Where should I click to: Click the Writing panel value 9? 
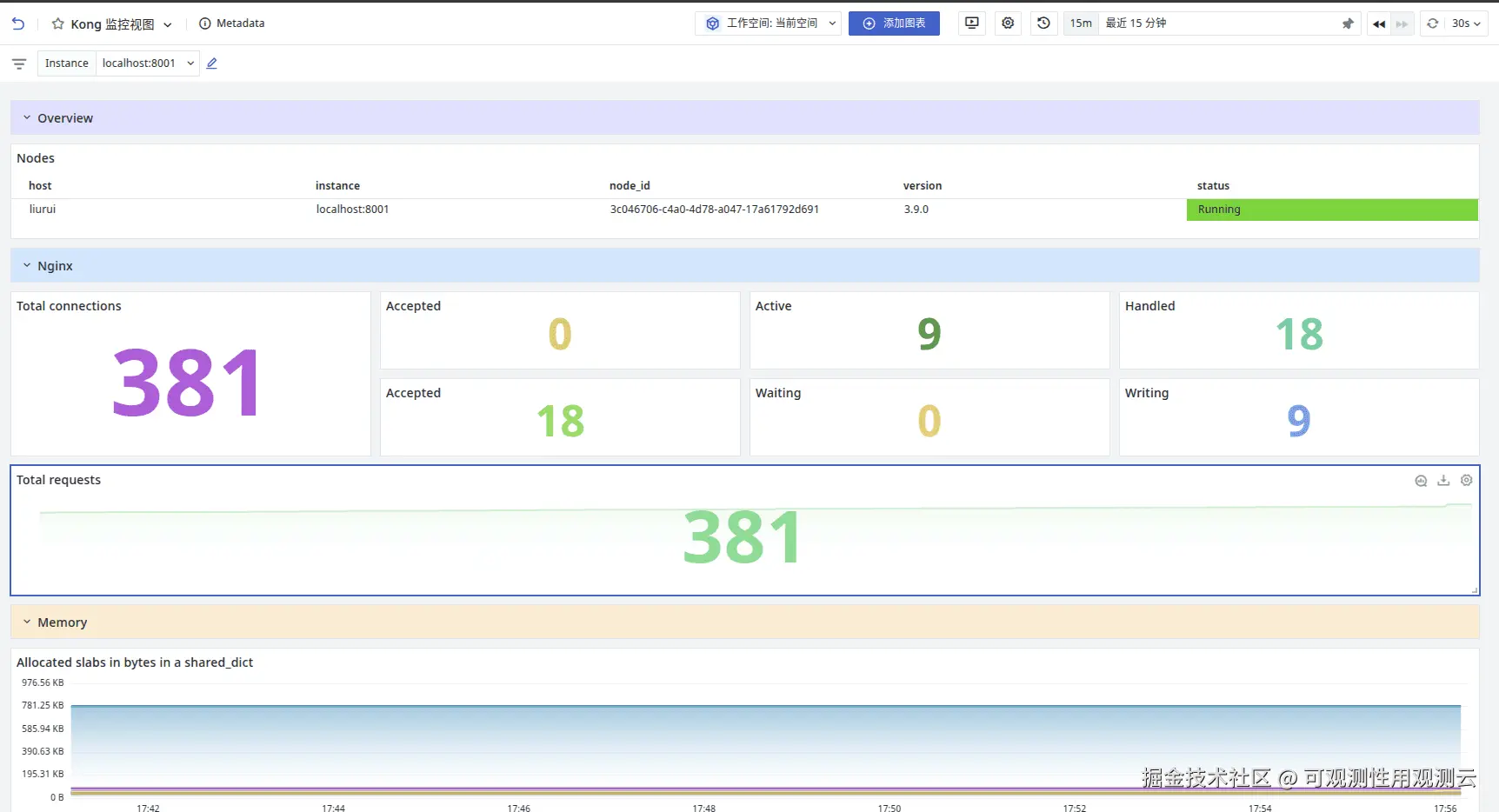tap(1299, 421)
